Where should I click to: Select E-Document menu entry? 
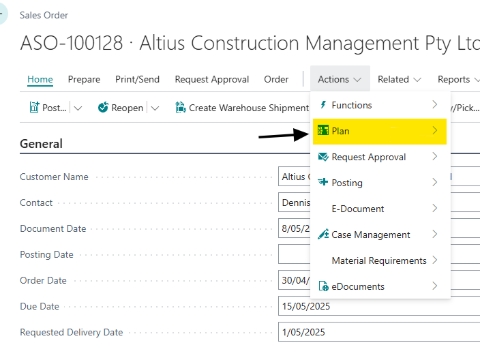[x=380, y=208]
